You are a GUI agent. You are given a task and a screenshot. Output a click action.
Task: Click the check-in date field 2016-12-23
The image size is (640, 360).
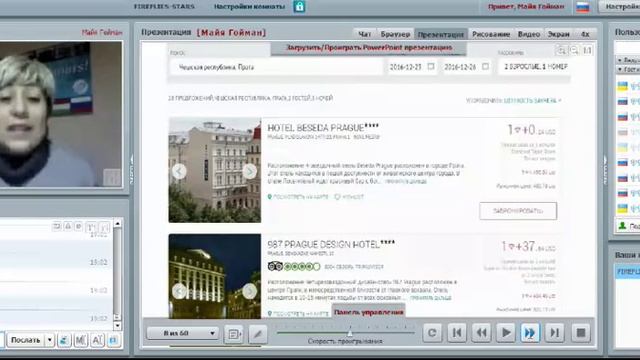(x=412, y=67)
